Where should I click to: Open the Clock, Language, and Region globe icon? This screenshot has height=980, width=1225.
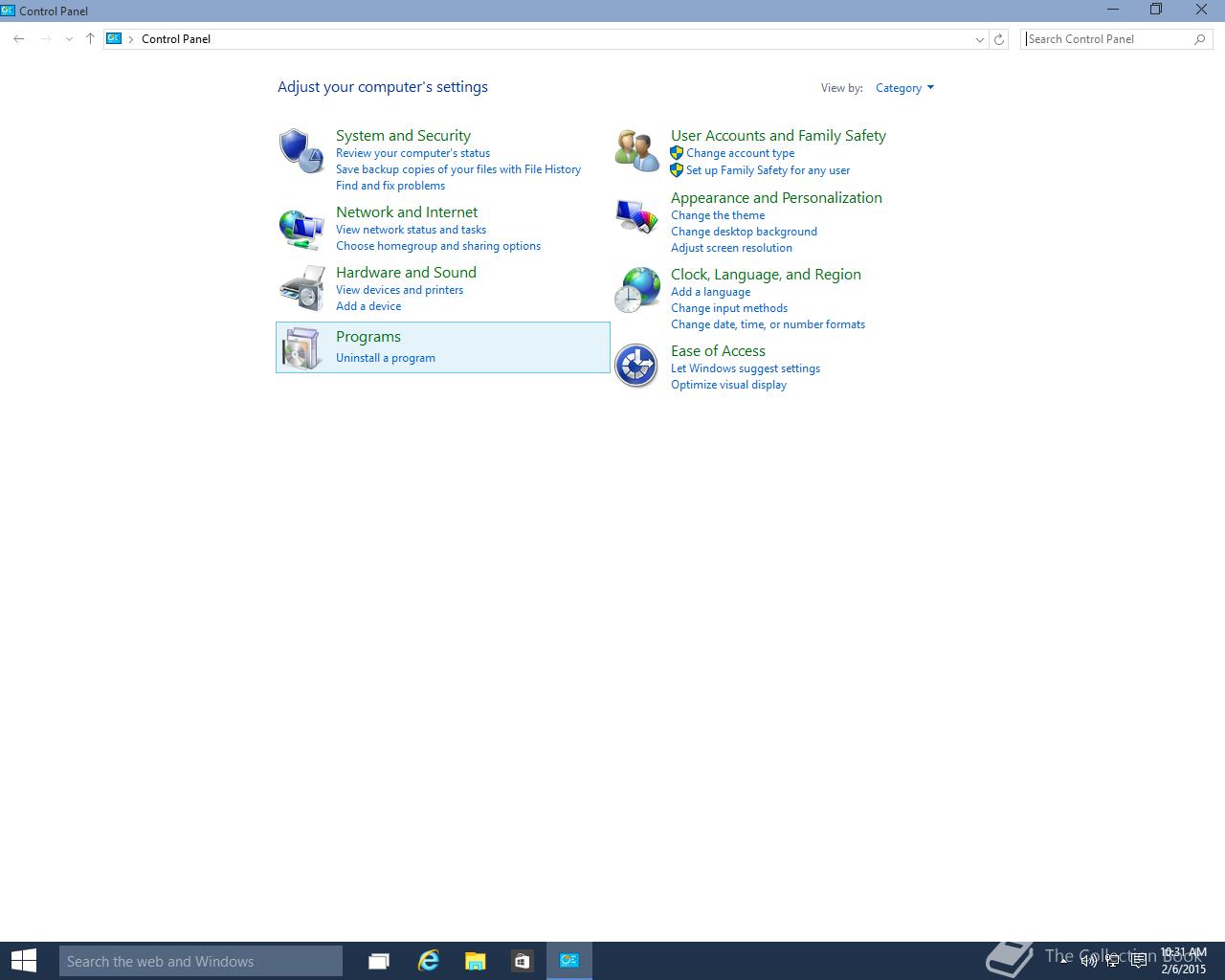(636, 290)
